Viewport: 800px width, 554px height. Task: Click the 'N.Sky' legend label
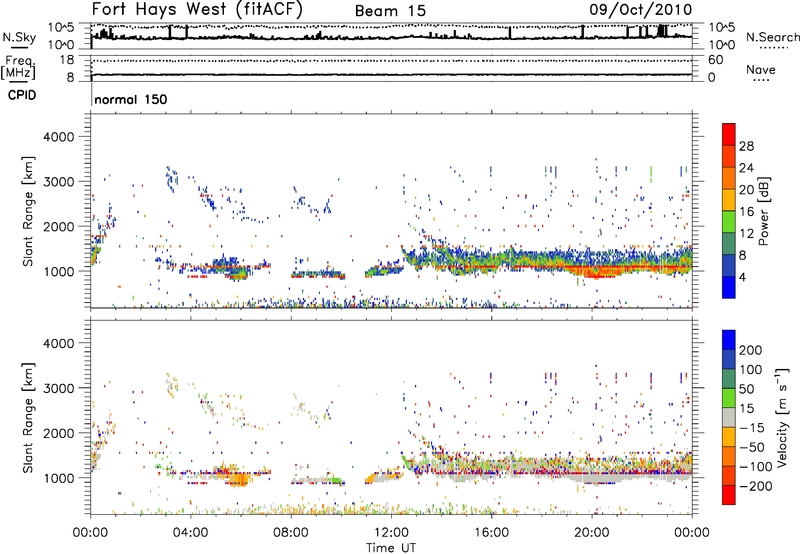click(19, 37)
